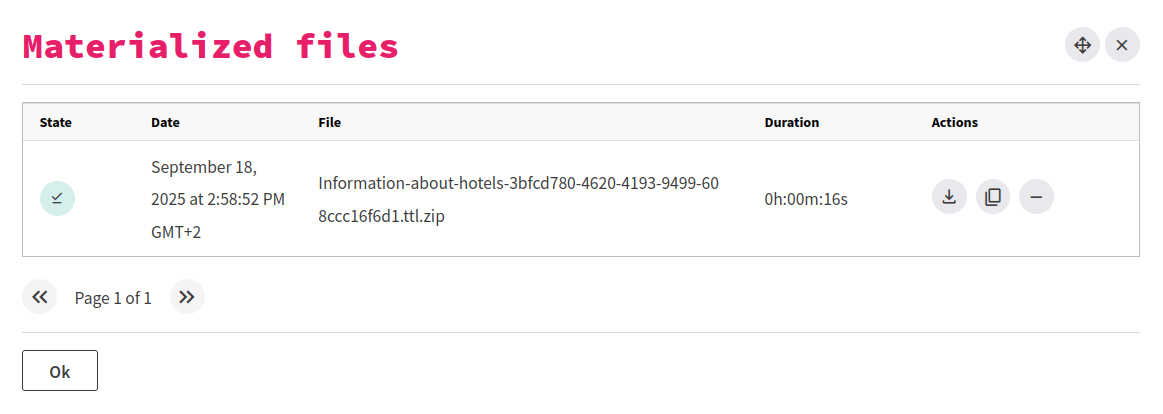Copy the materialized file link
Image resolution: width=1163 pixels, height=414 pixels.
[x=993, y=197]
